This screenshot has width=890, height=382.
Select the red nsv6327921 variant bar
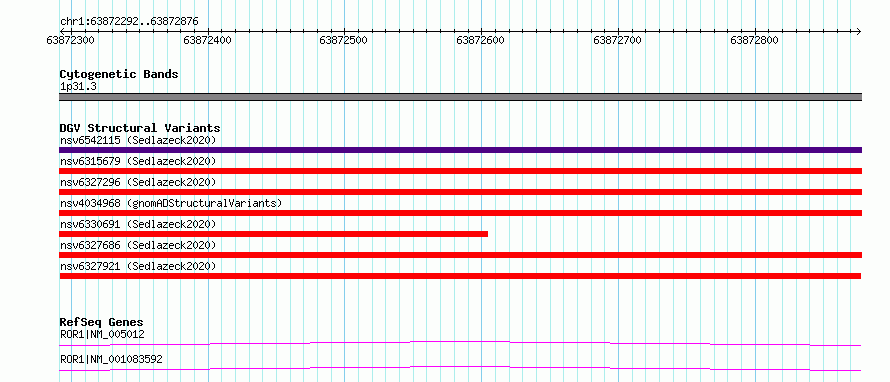pyautogui.click(x=460, y=276)
